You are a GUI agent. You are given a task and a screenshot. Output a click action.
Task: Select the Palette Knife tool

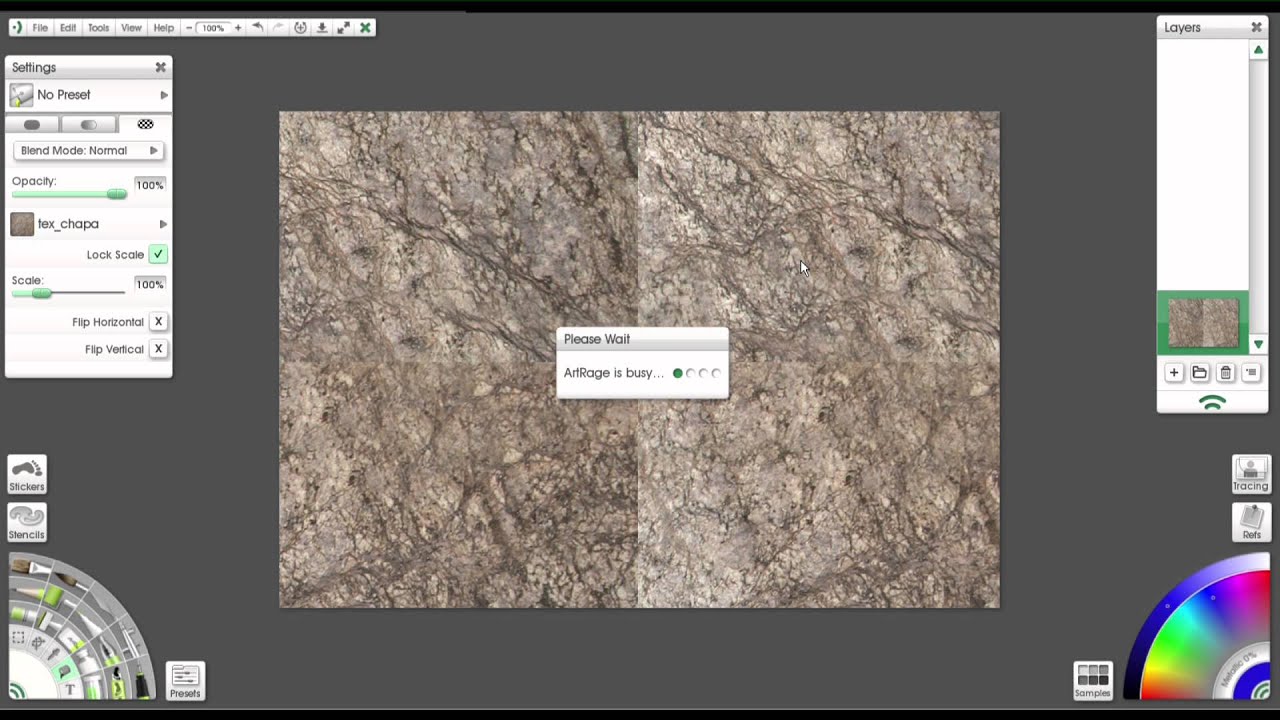pos(104,603)
